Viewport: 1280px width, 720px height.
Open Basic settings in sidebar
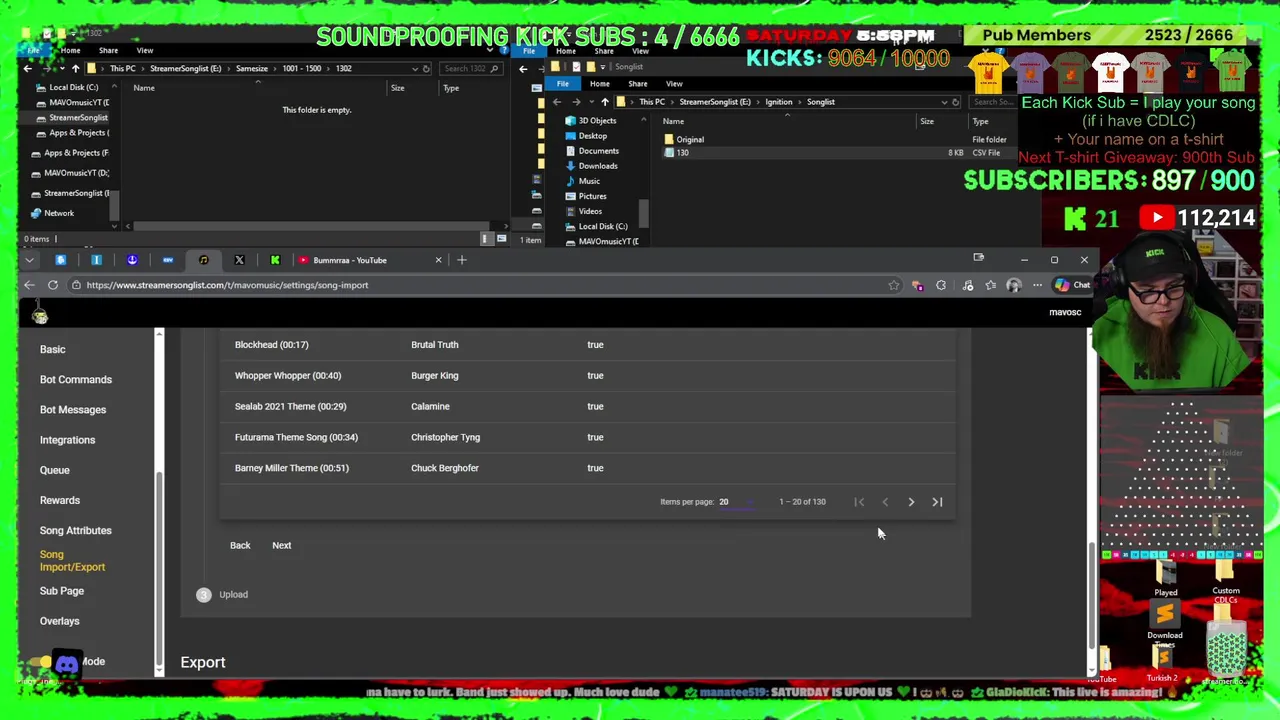coord(52,349)
